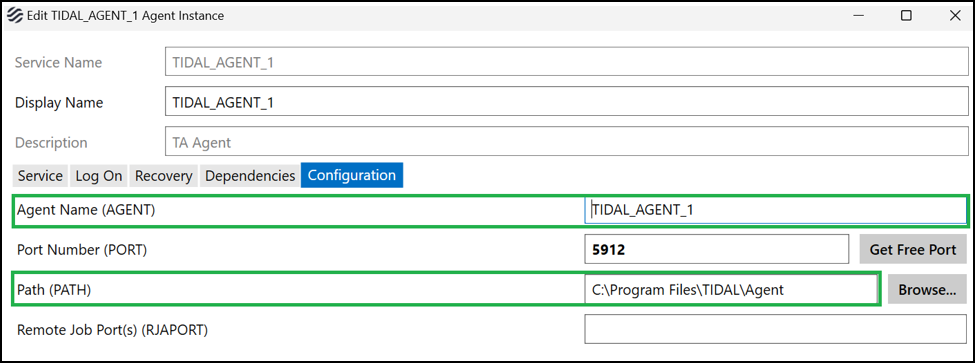Focus the Service Name field
Viewport: 975px width, 363px height.
click(x=566, y=62)
